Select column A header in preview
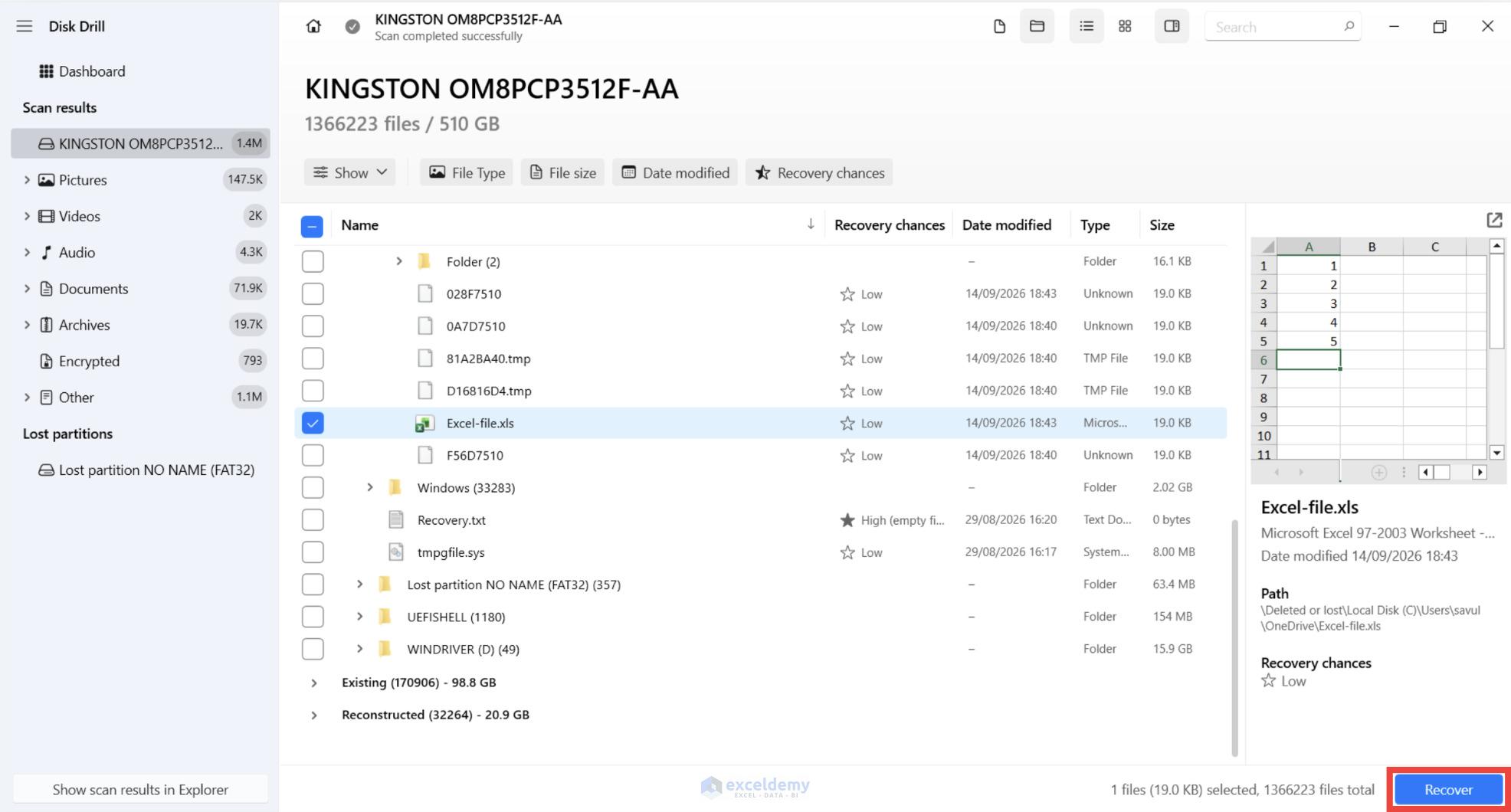The width and height of the screenshot is (1511, 812). point(1309,247)
